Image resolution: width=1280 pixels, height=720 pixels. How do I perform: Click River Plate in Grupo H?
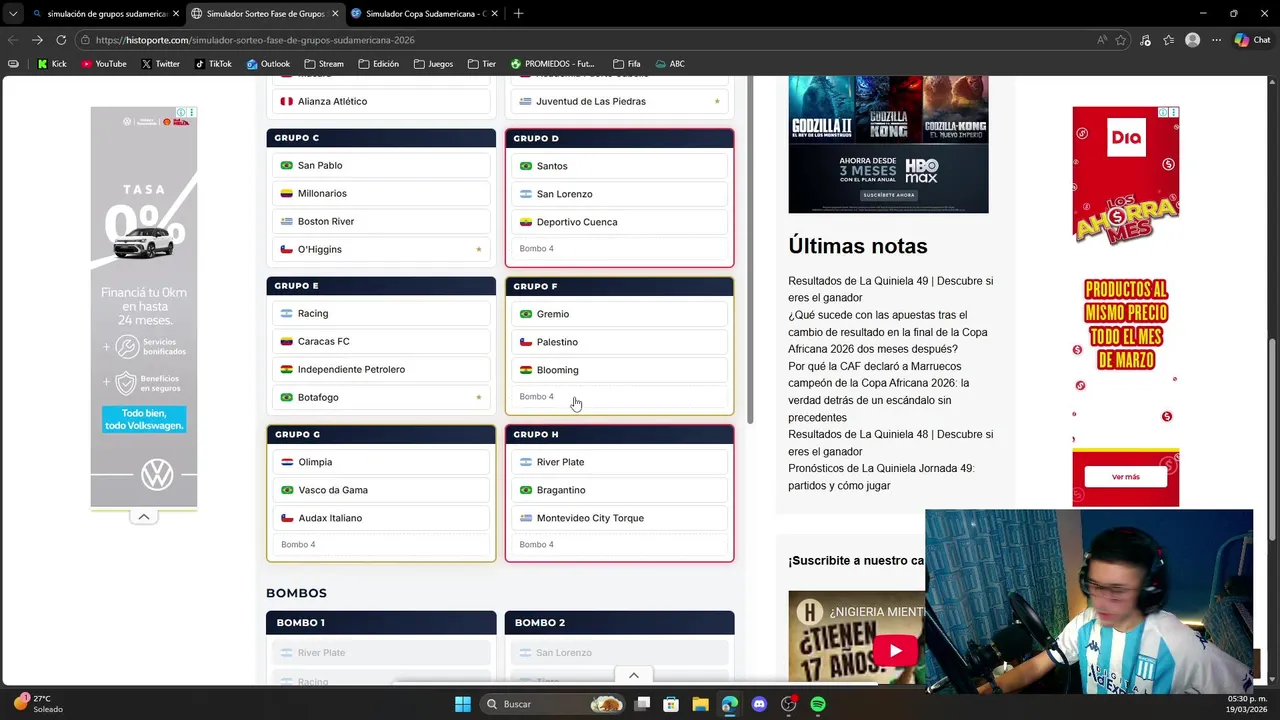click(619, 462)
